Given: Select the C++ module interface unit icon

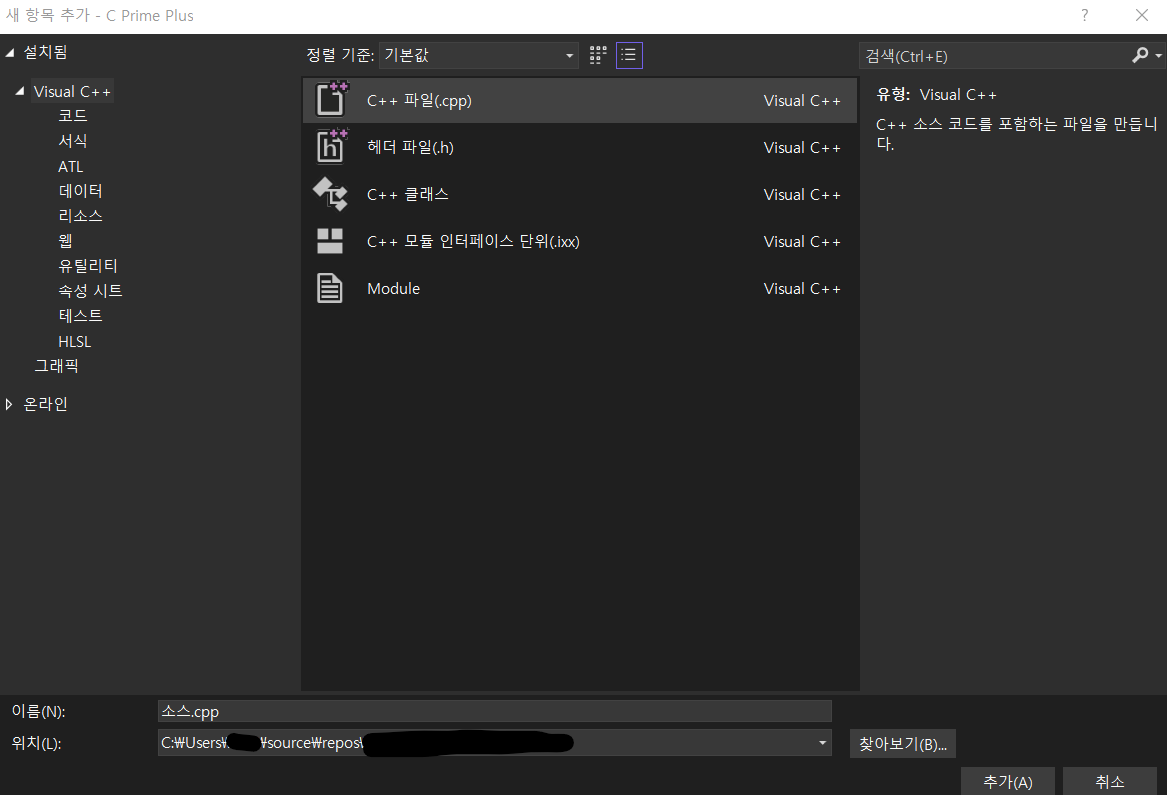Looking at the screenshot, I should pyautogui.click(x=330, y=241).
